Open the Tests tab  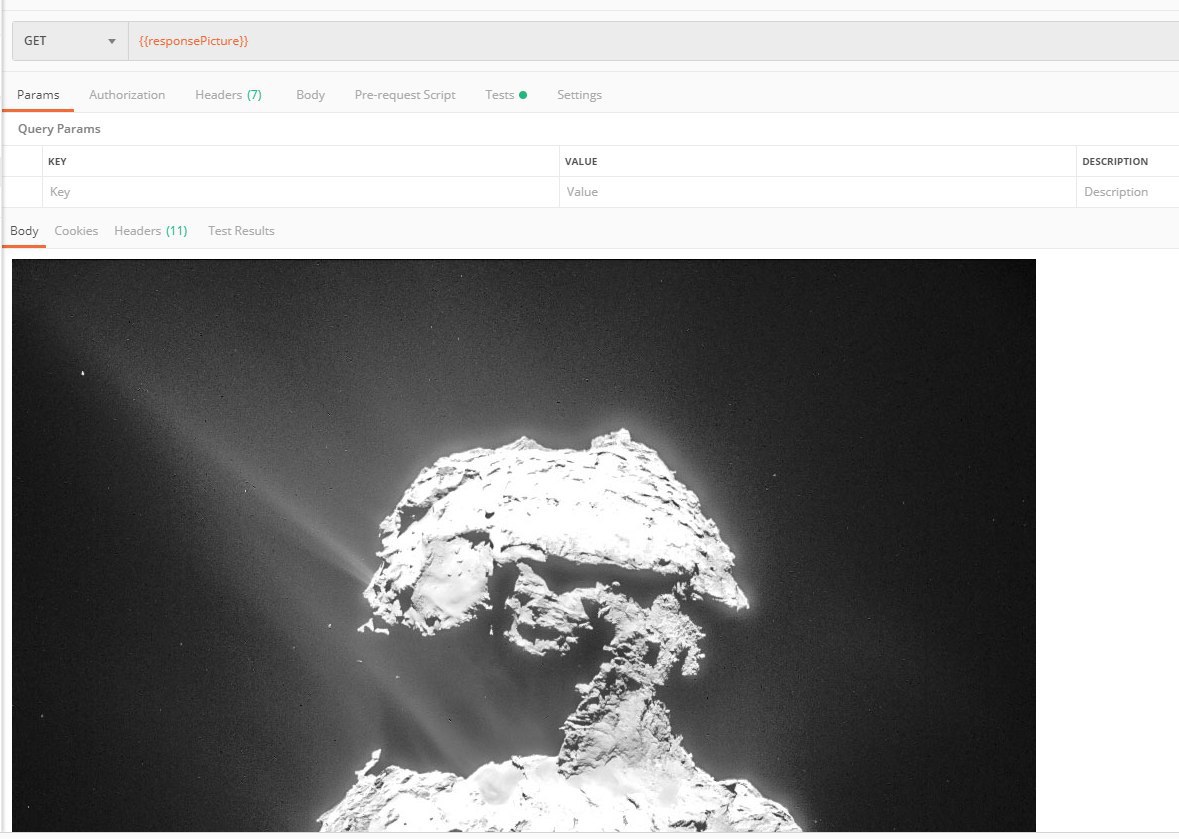[506, 95]
